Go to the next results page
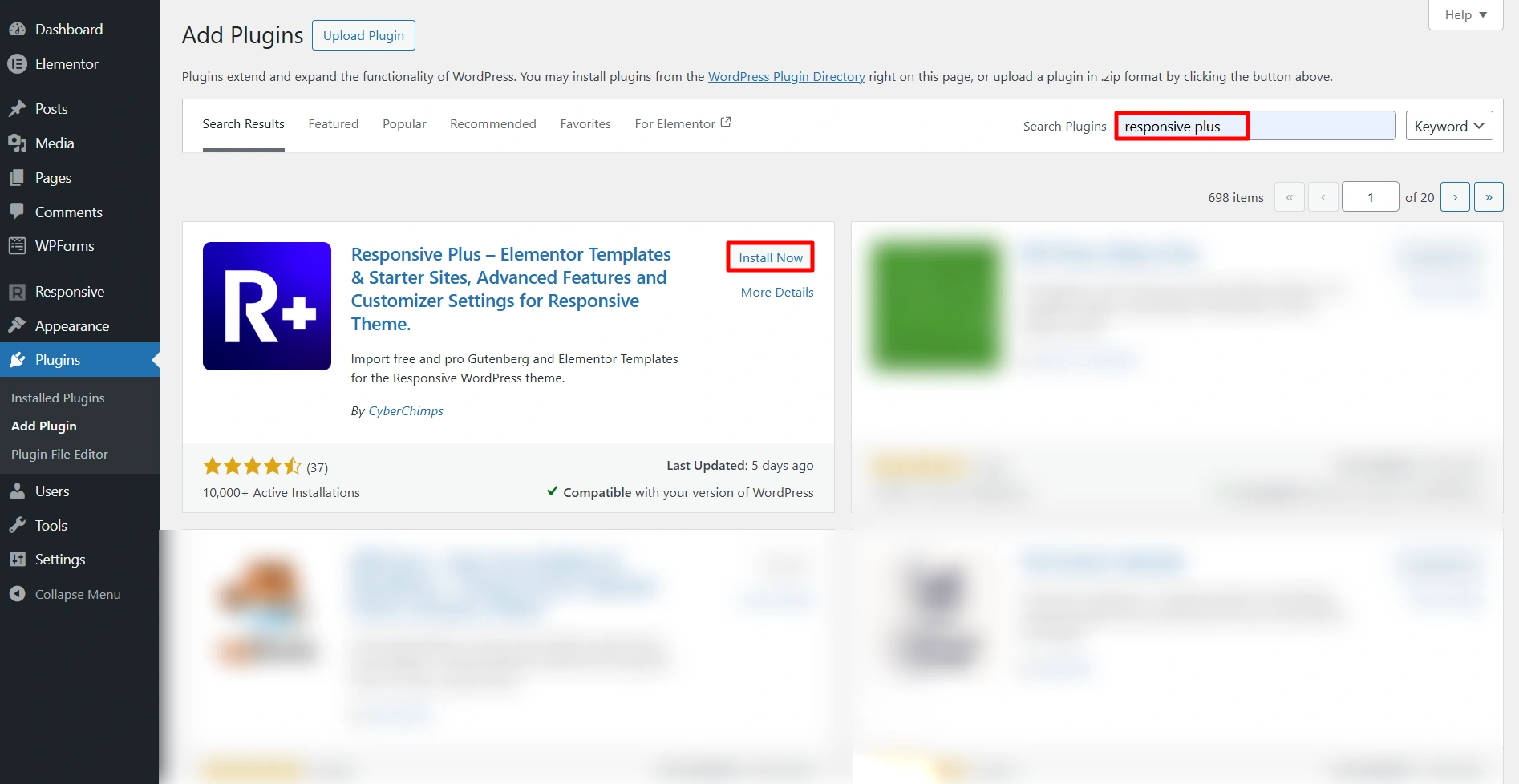This screenshot has width=1519, height=784. [1455, 197]
